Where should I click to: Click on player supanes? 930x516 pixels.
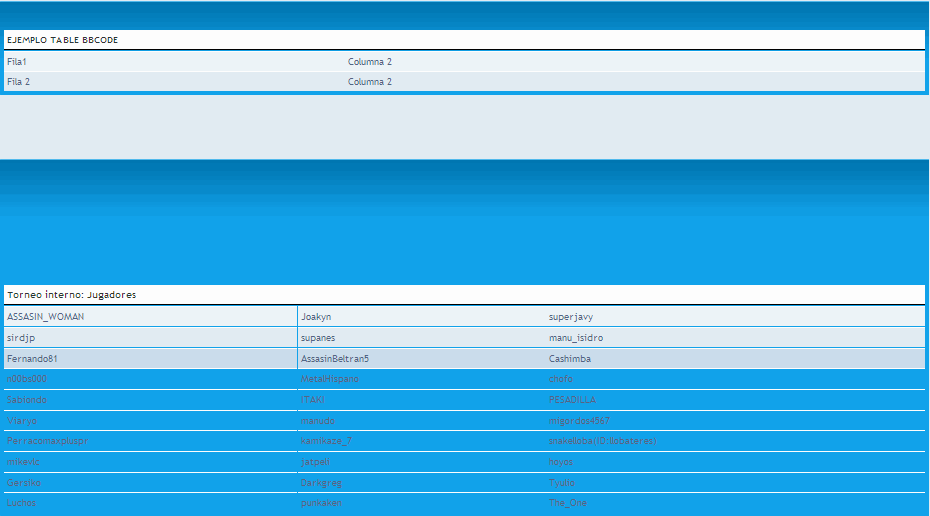pos(318,338)
